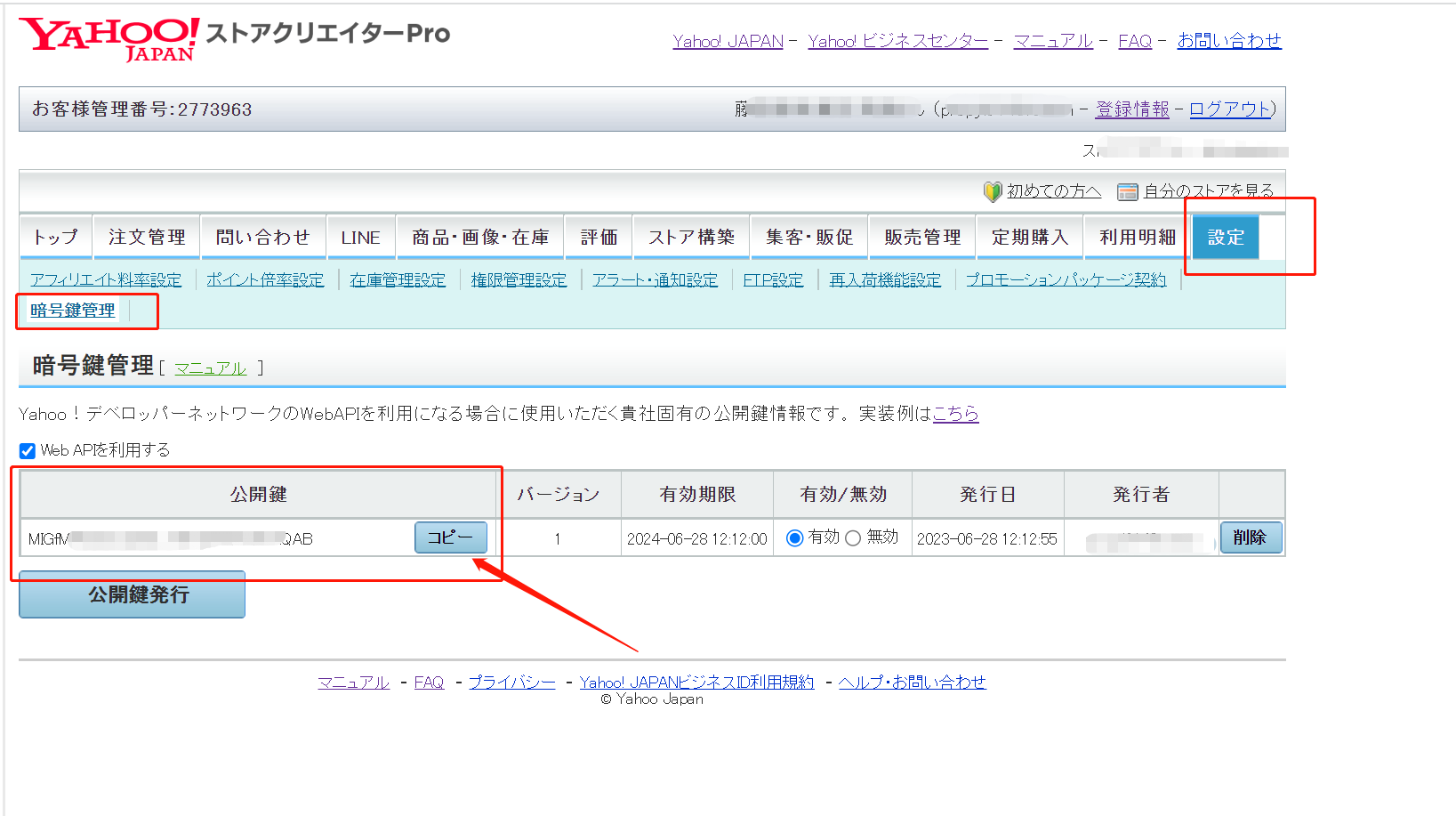Open the FAQ link in the footer
1456x816 pixels.
[x=429, y=683]
